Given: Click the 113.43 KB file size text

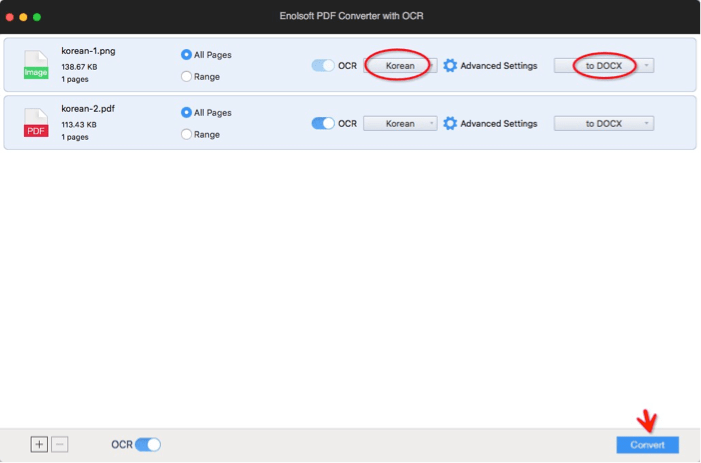Looking at the screenshot, I should coord(79,124).
